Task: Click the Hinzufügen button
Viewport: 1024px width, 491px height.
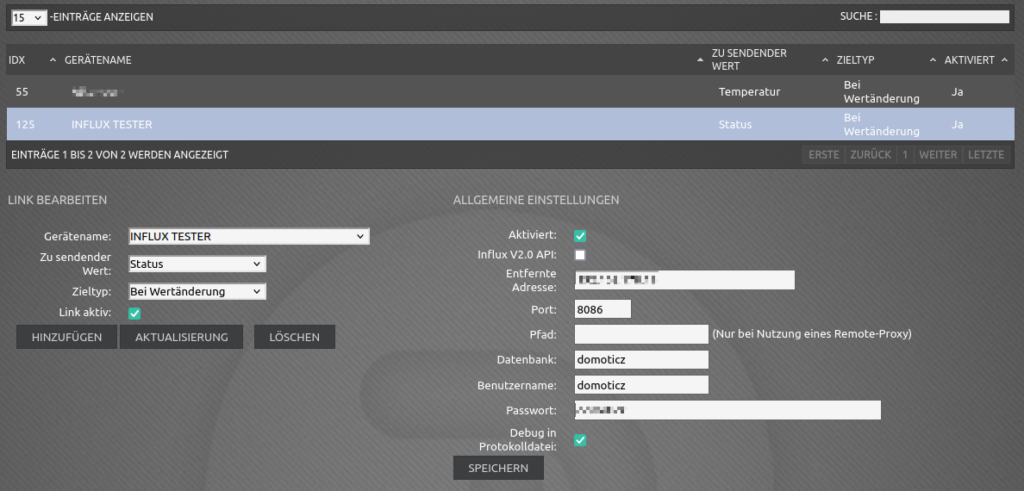Action: (67, 337)
